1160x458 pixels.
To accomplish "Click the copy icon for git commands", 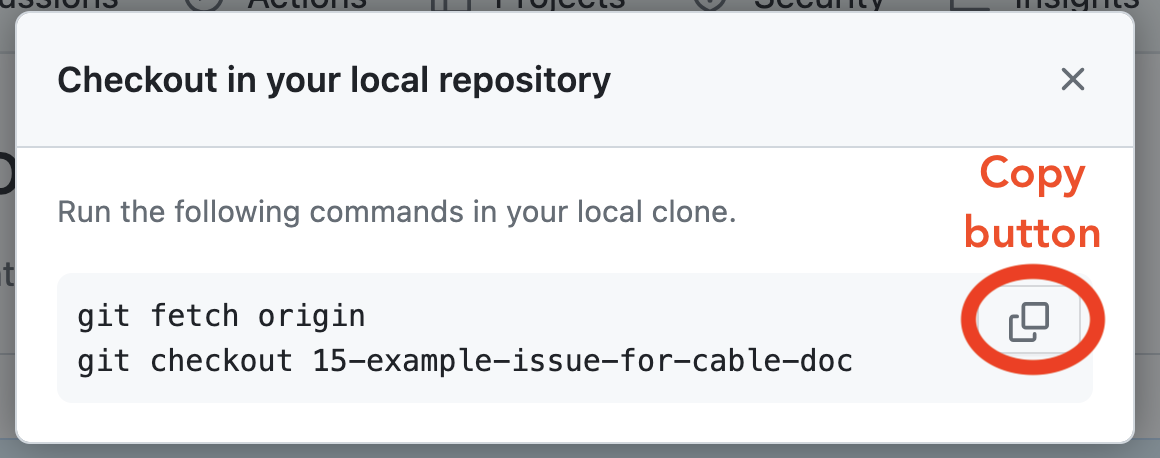I will pyautogui.click(x=1029, y=323).
